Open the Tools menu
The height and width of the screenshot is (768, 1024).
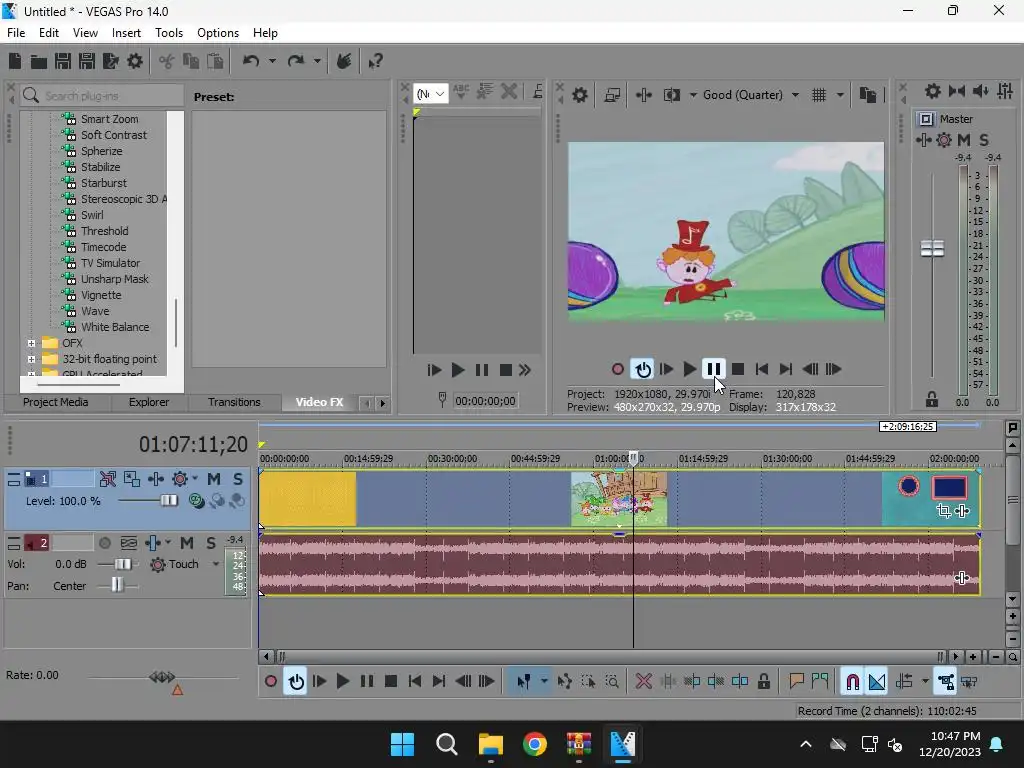[x=169, y=33]
